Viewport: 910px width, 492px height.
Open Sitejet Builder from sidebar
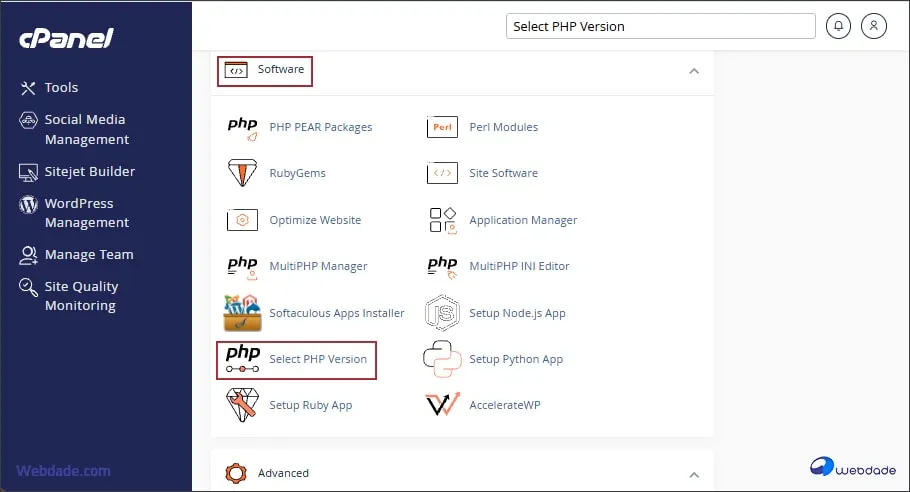point(89,171)
